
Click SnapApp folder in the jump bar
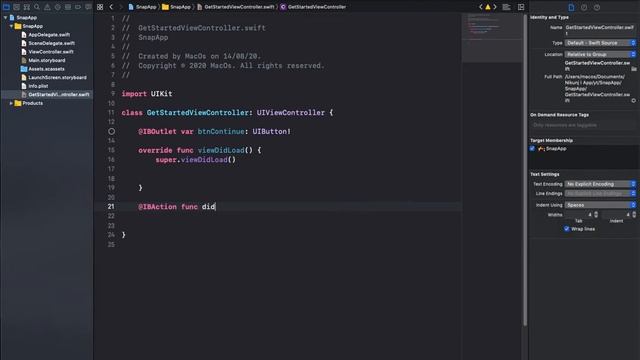point(176,7)
